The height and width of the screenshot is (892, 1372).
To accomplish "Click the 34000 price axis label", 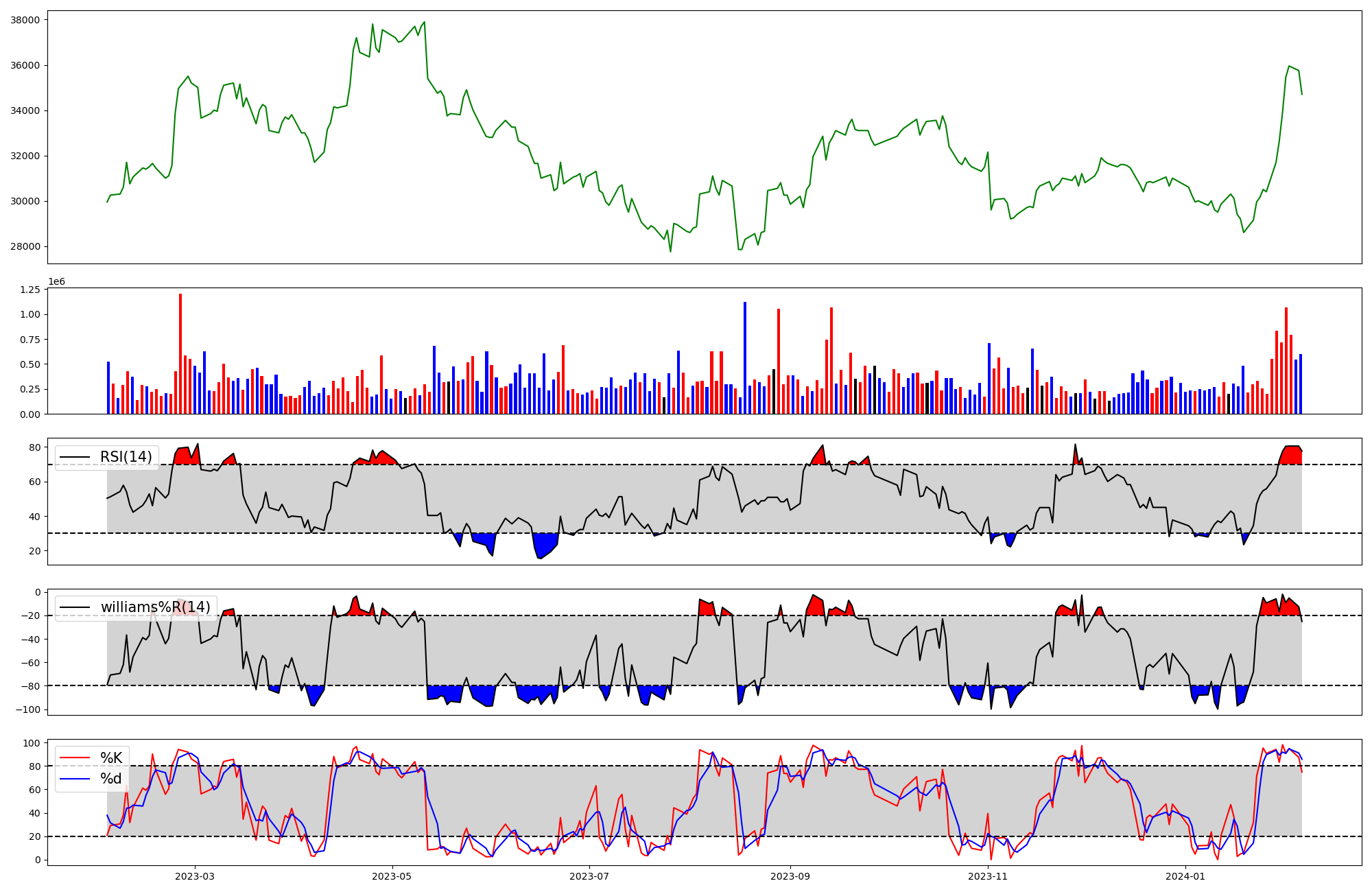I will point(25,110).
